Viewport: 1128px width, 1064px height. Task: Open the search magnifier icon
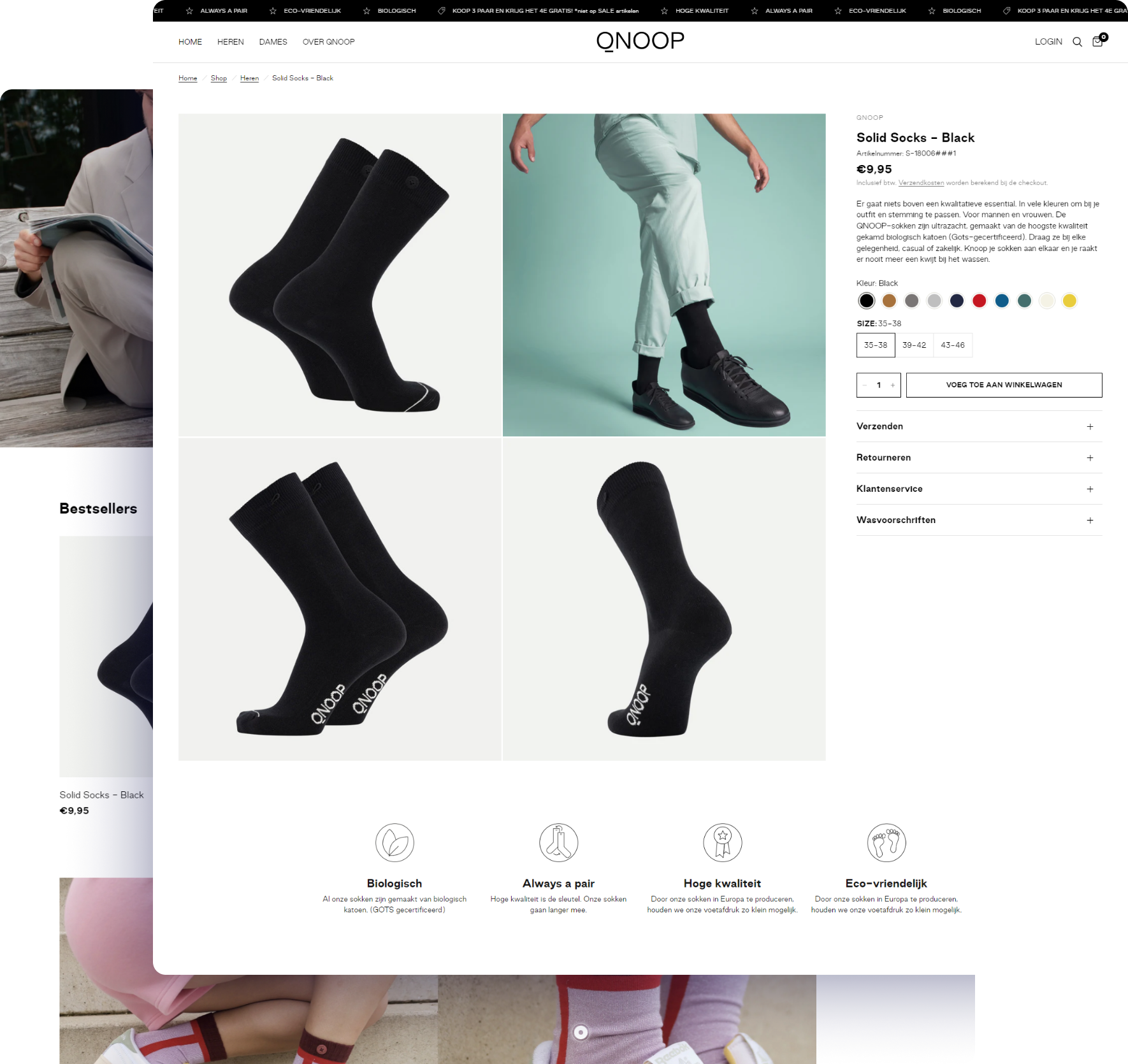[x=1077, y=42]
